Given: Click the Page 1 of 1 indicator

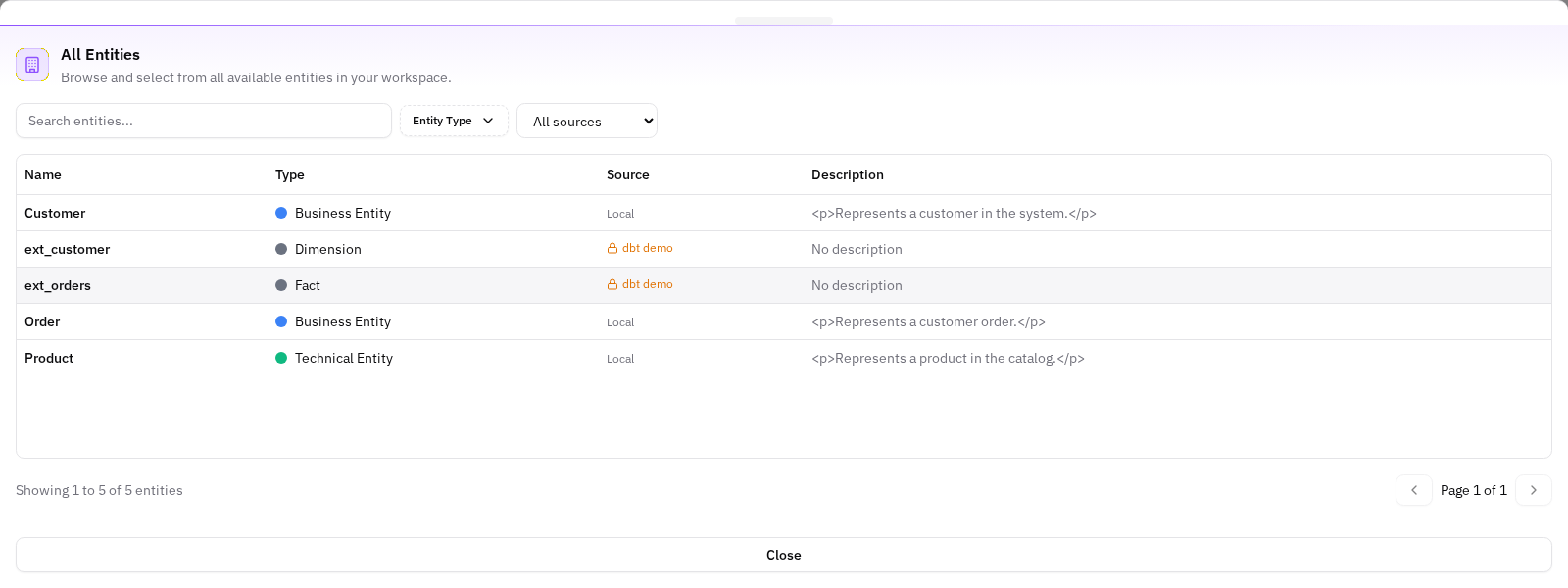Looking at the screenshot, I should coord(1474,490).
